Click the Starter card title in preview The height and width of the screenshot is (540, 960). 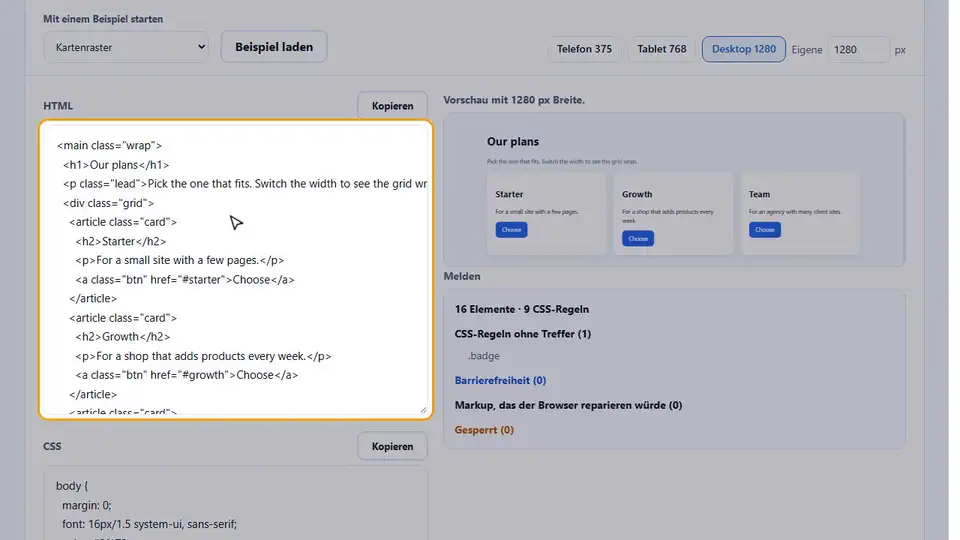(x=509, y=194)
